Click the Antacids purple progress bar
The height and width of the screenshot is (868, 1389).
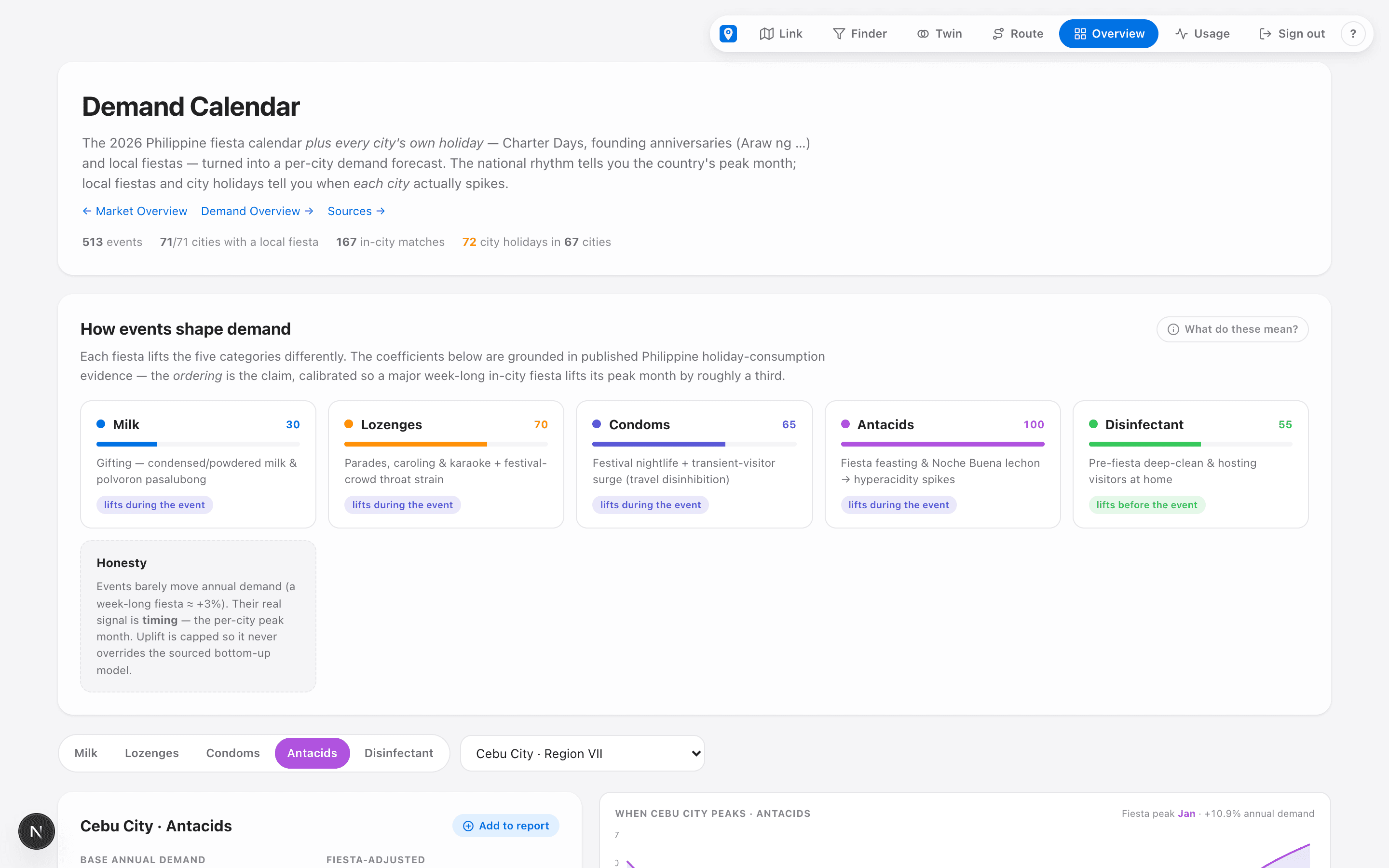942,444
